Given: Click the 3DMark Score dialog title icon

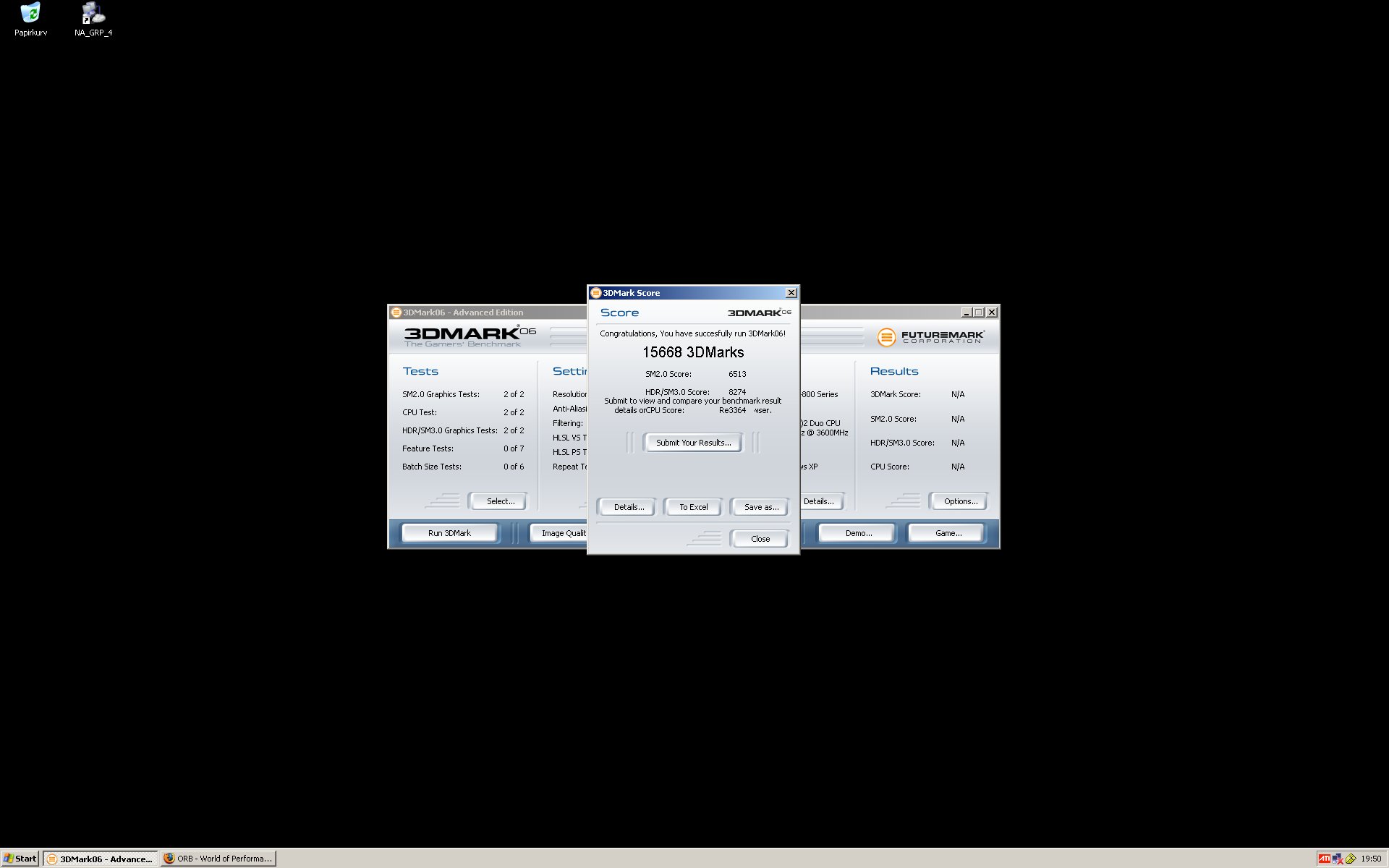Looking at the screenshot, I should 596,293.
